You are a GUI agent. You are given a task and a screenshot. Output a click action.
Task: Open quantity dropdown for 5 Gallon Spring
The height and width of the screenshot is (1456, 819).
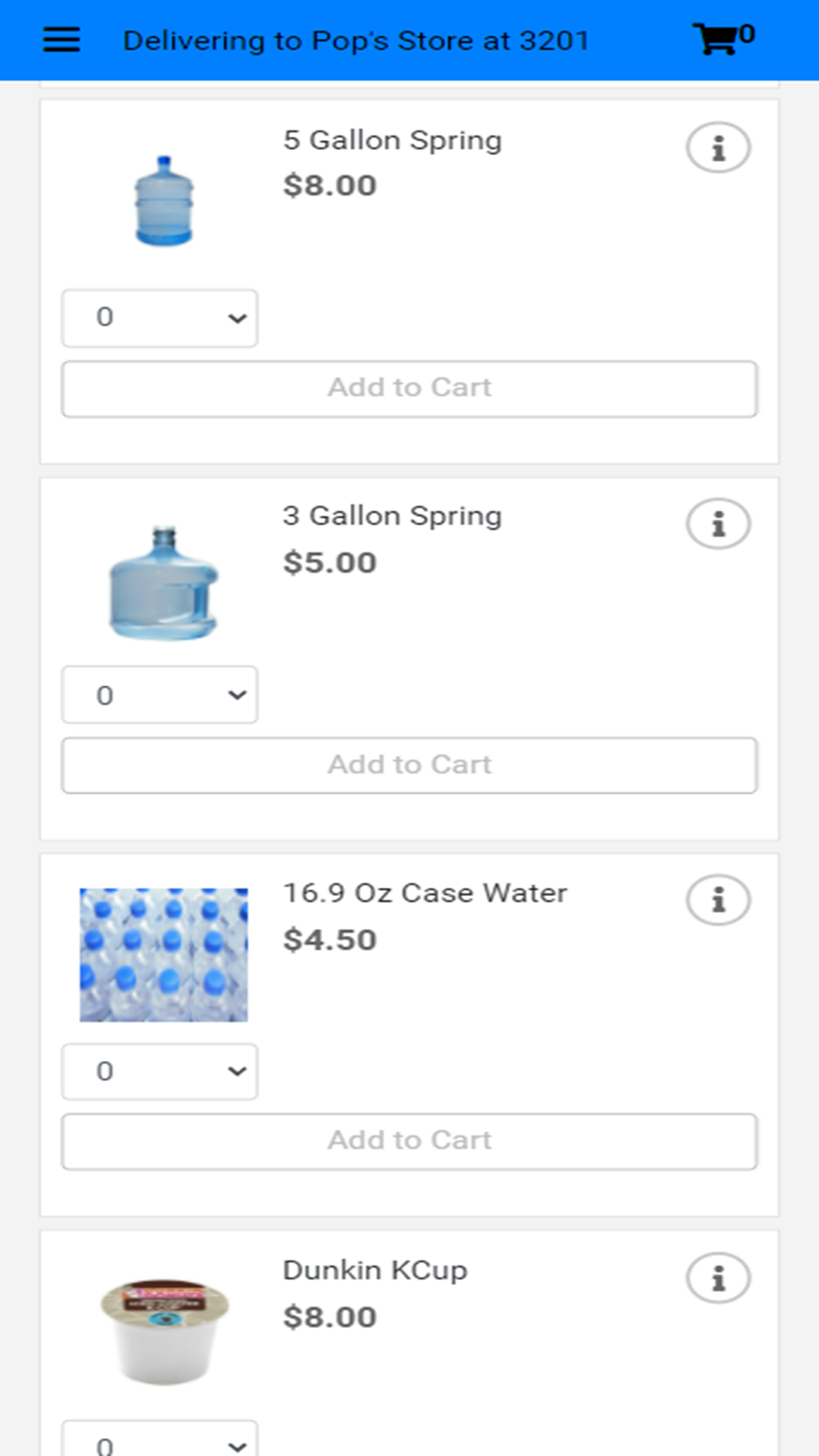[x=160, y=318]
